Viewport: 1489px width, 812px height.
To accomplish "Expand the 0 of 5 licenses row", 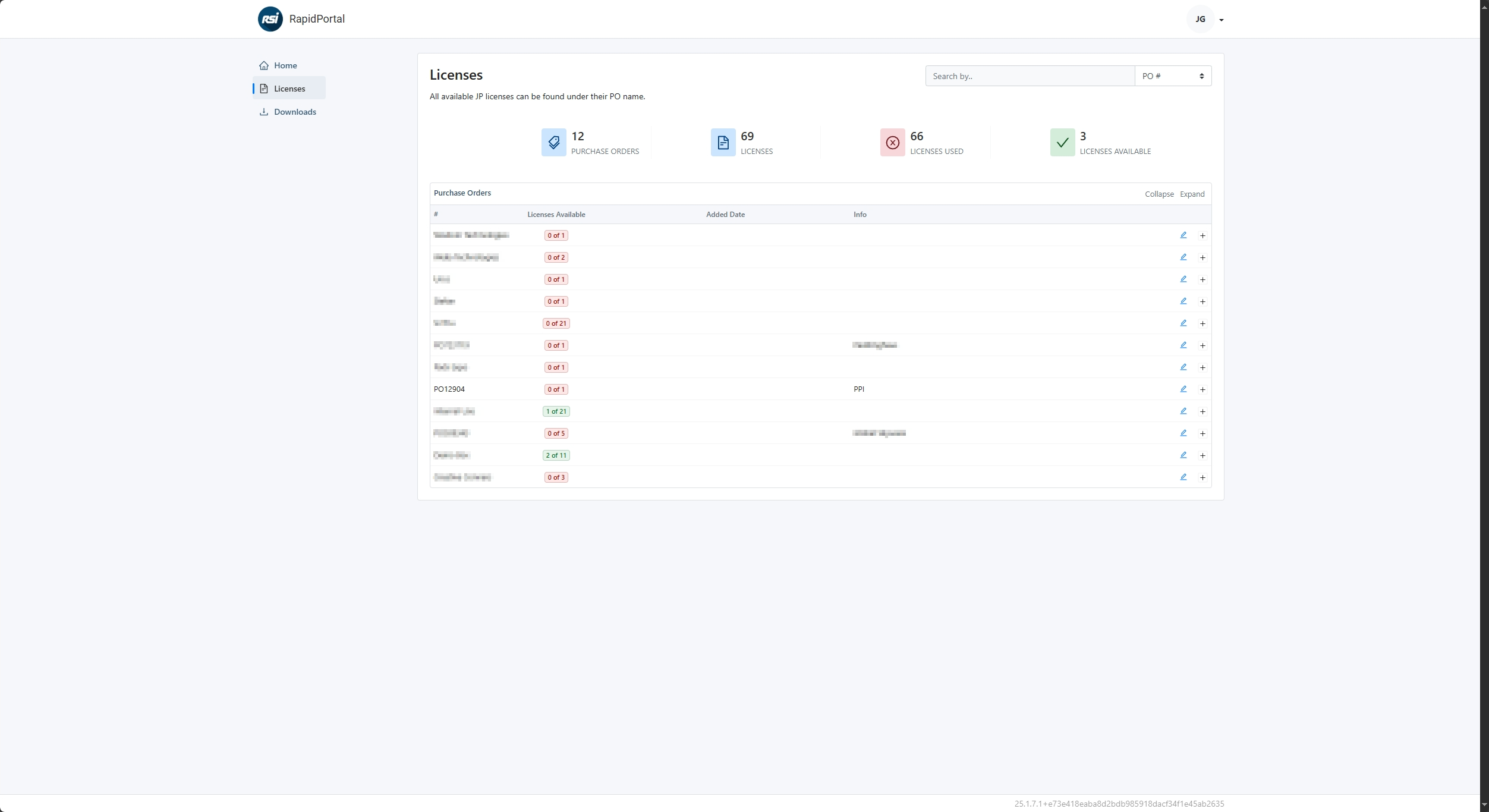I will (1202, 434).
